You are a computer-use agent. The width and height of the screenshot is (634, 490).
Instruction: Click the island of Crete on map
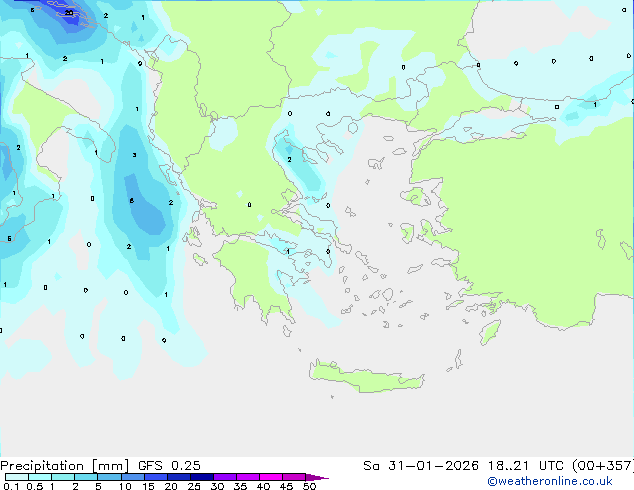point(367,377)
